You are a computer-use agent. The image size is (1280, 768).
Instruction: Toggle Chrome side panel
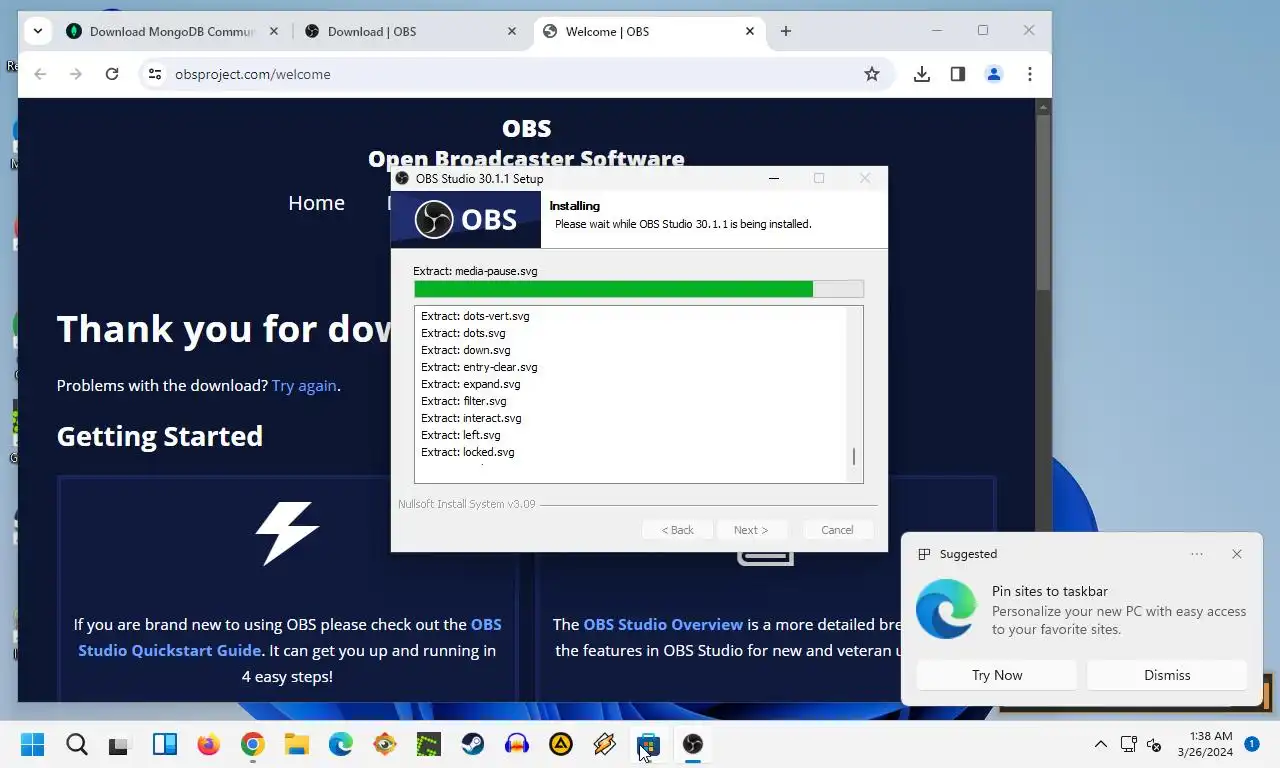pos(958,74)
